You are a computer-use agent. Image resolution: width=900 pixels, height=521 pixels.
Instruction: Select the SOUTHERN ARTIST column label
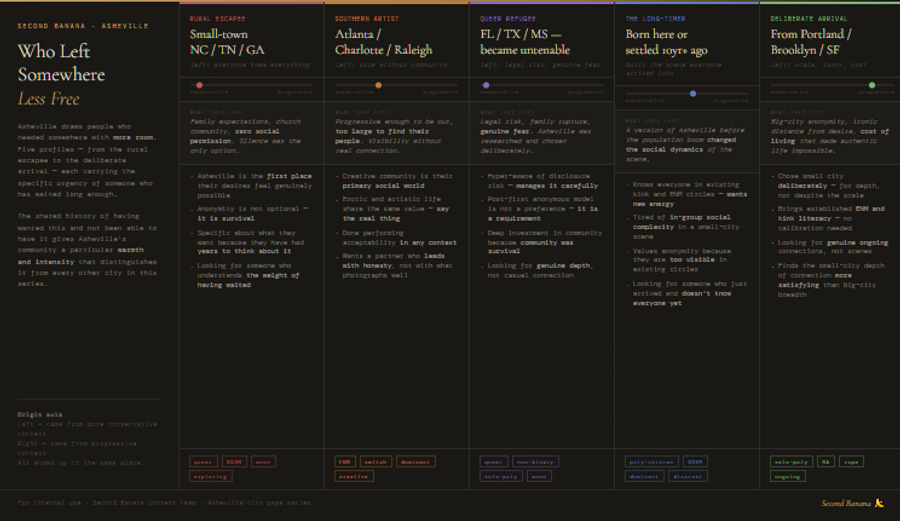[x=367, y=19]
